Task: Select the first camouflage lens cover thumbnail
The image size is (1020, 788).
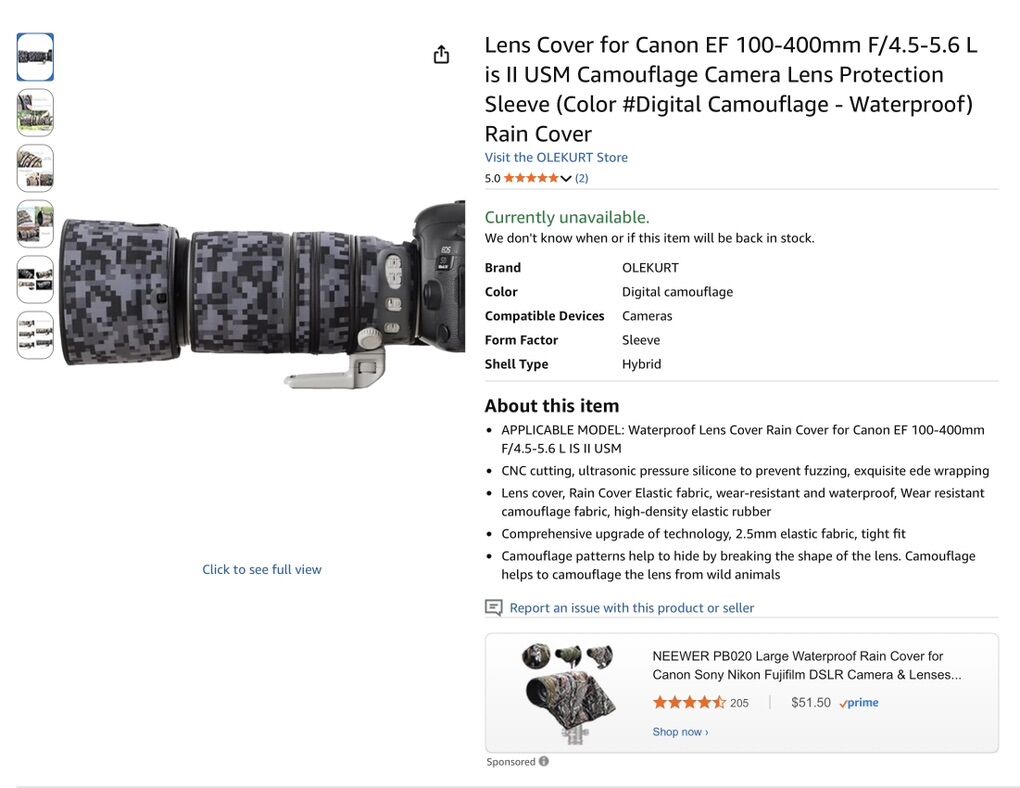Action: point(35,57)
